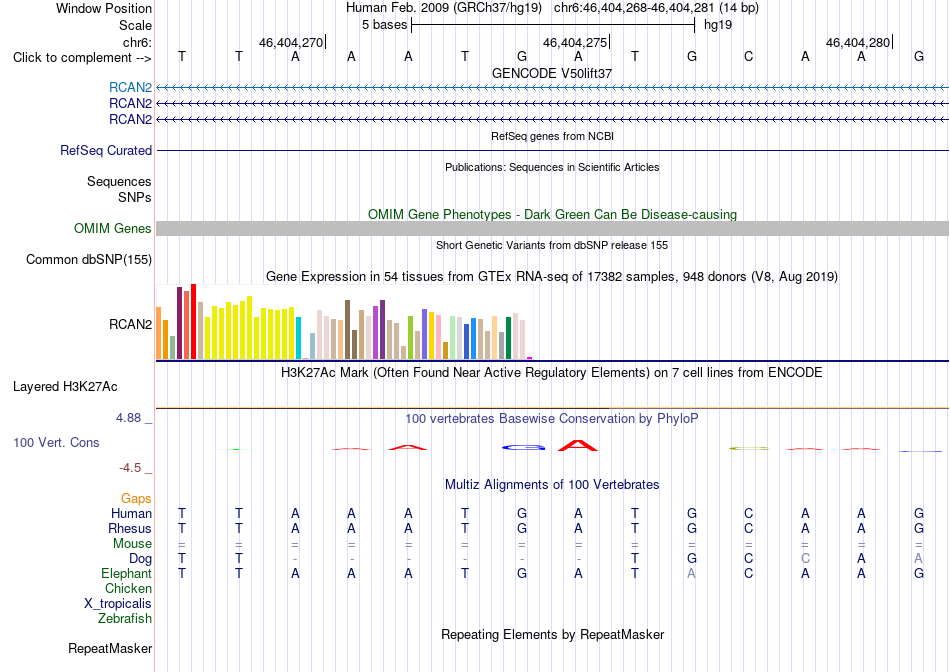Screen dimensions: 950x672
Task: Select the Mouse species label
Action: click(132, 544)
